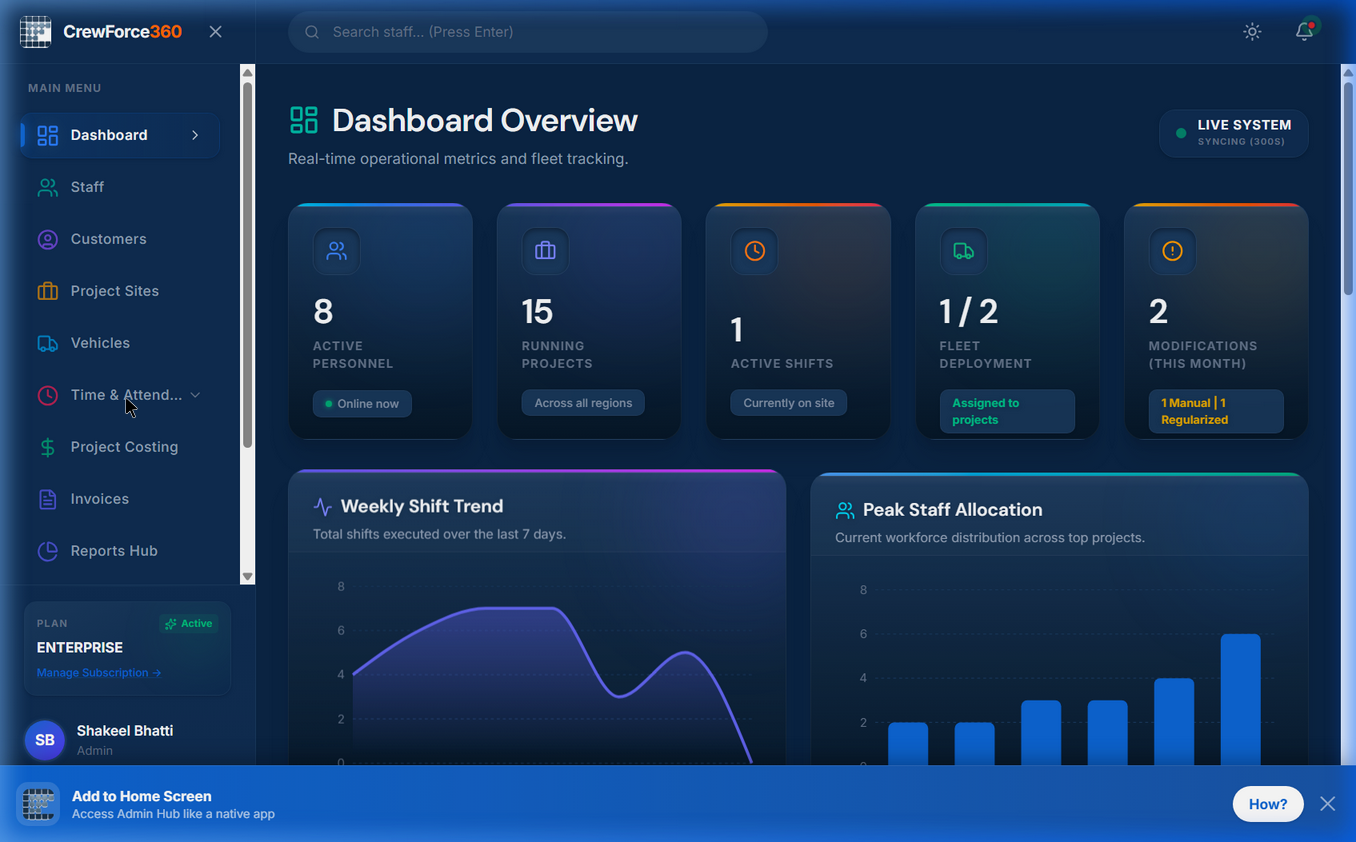Click the Across all regions badge
1356x842 pixels.
tap(583, 403)
